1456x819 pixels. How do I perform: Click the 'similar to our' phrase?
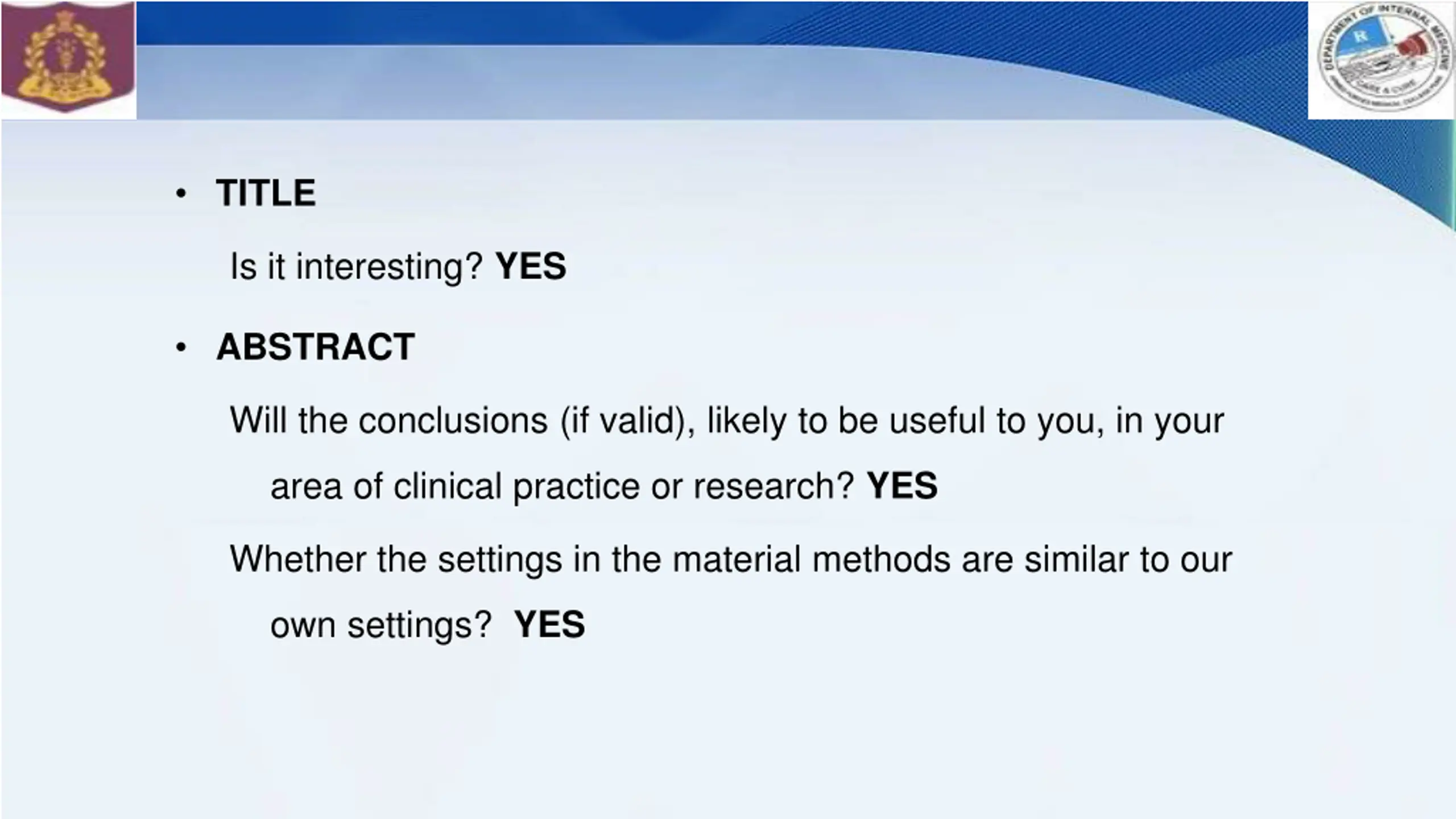click(x=1128, y=559)
